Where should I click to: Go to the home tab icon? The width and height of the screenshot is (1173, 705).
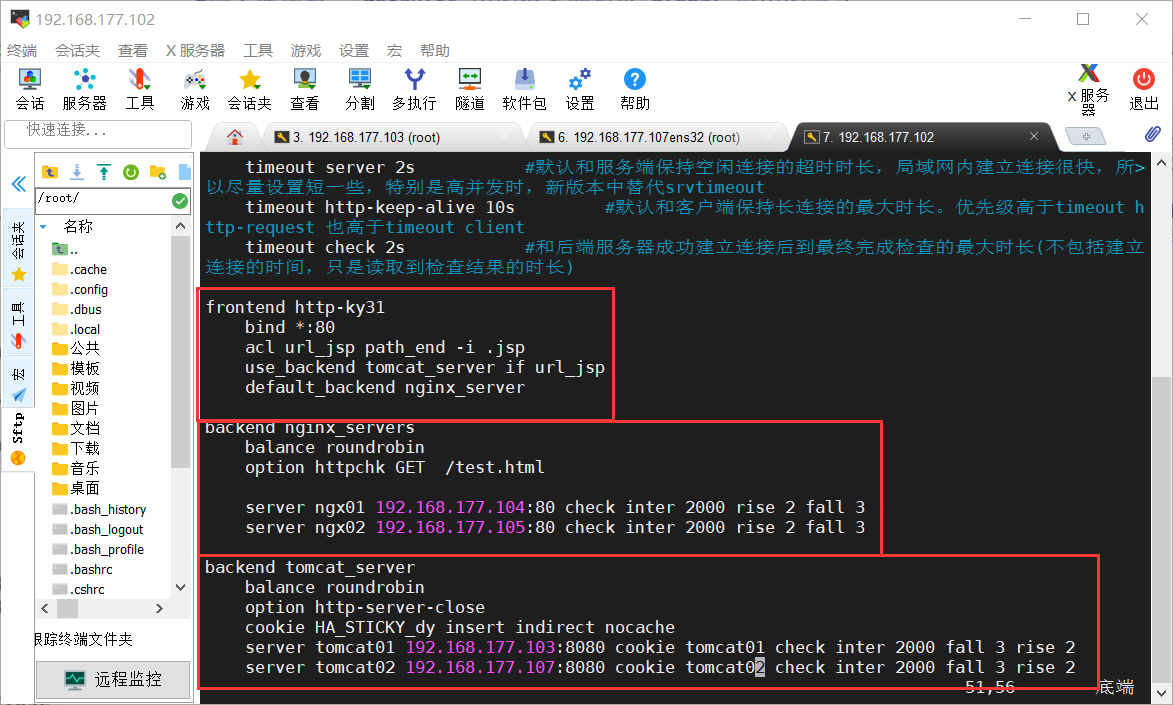(x=235, y=137)
